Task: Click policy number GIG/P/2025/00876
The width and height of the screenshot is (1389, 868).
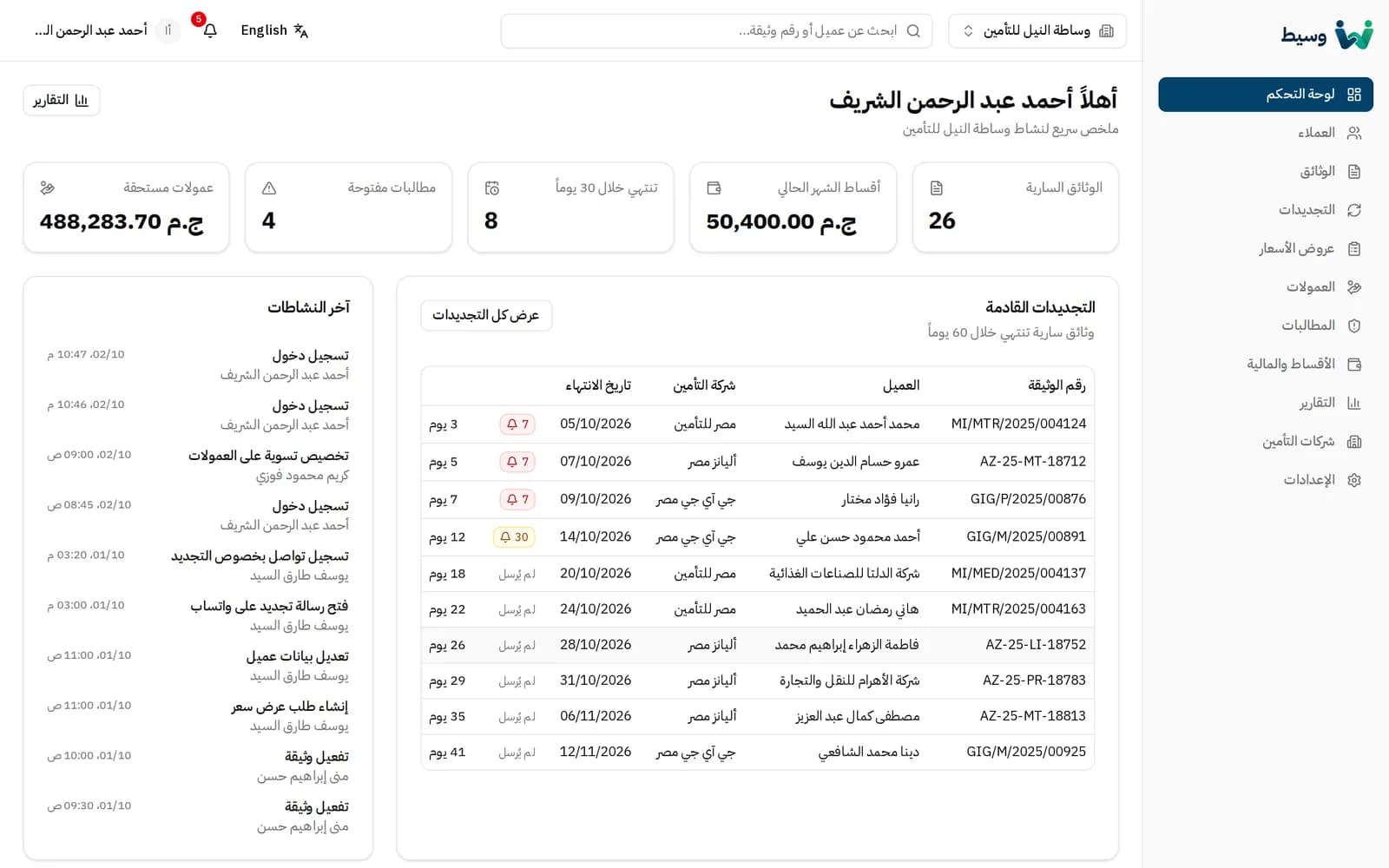Action: pos(1028,499)
